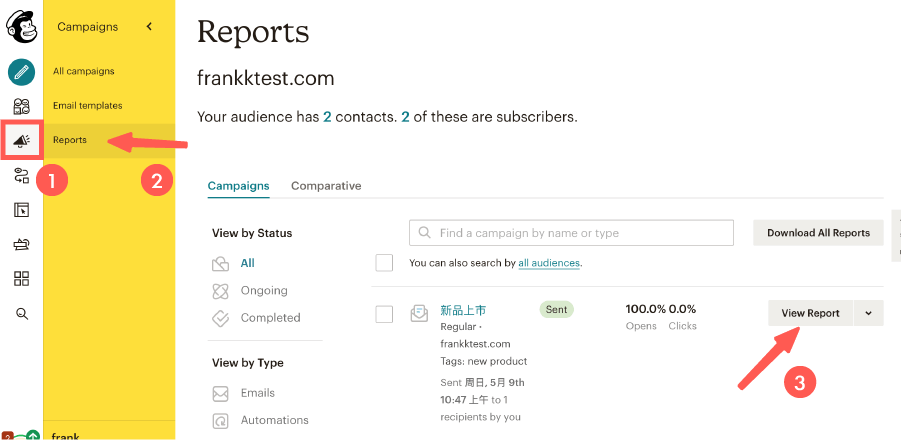The width and height of the screenshot is (901, 440).
Task: Open the Website icon in sidebar
Action: (21, 210)
